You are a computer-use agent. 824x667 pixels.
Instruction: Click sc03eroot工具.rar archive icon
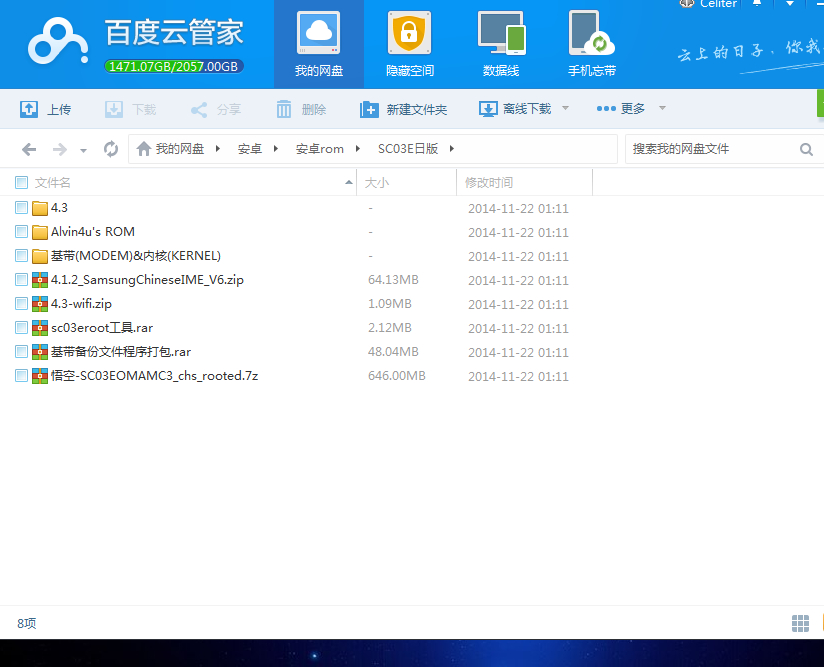40,328
